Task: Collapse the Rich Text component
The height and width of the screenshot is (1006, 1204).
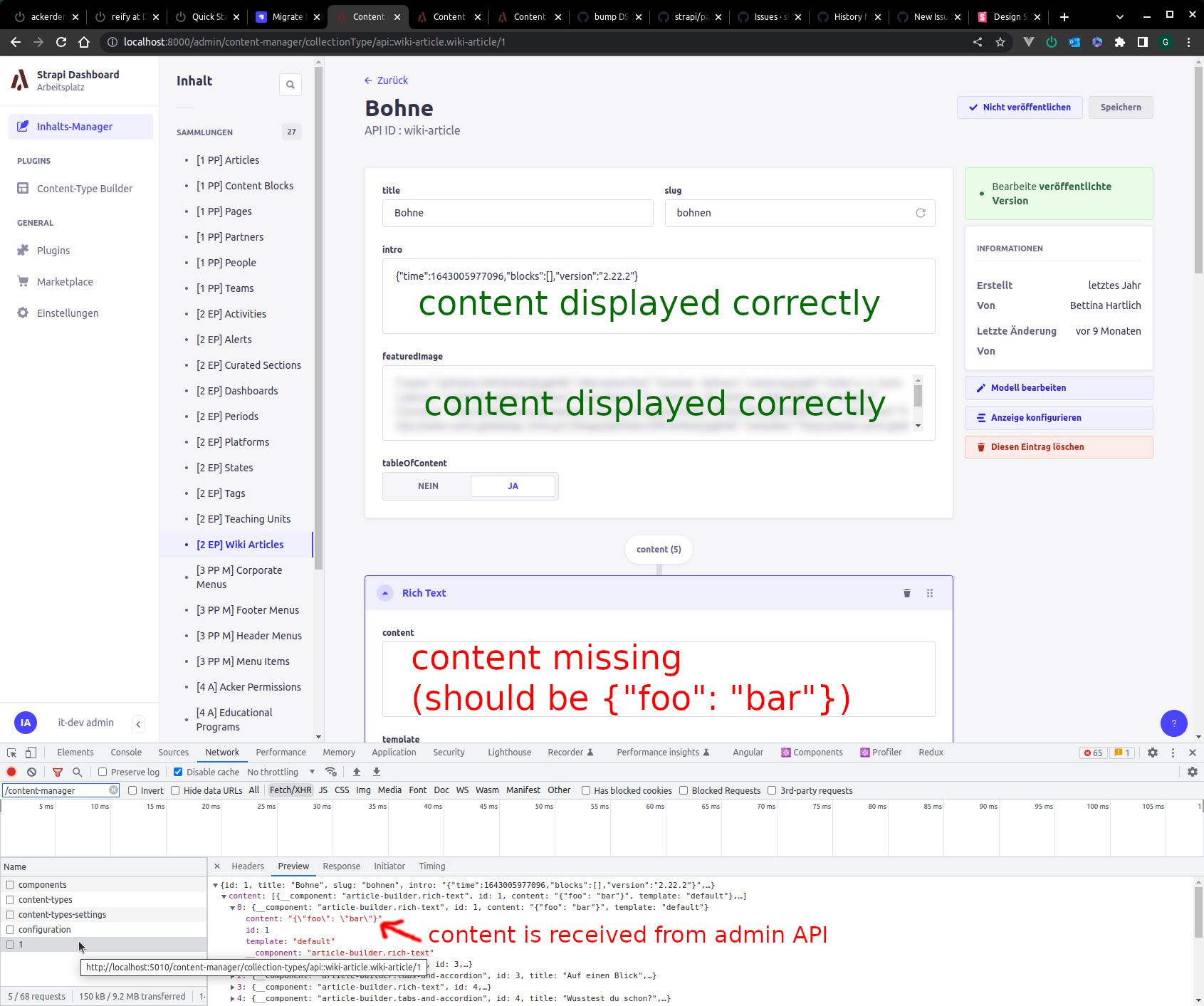Action: [x=385, y=592]
